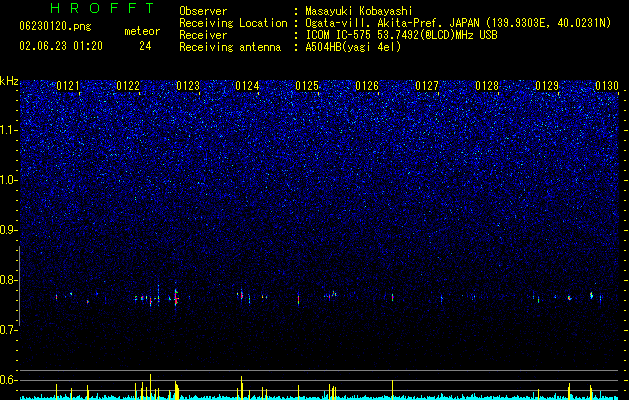This screenshot has width=629, height=400.
Task: Click the 0123 time marker
Action: click(188, 86)
